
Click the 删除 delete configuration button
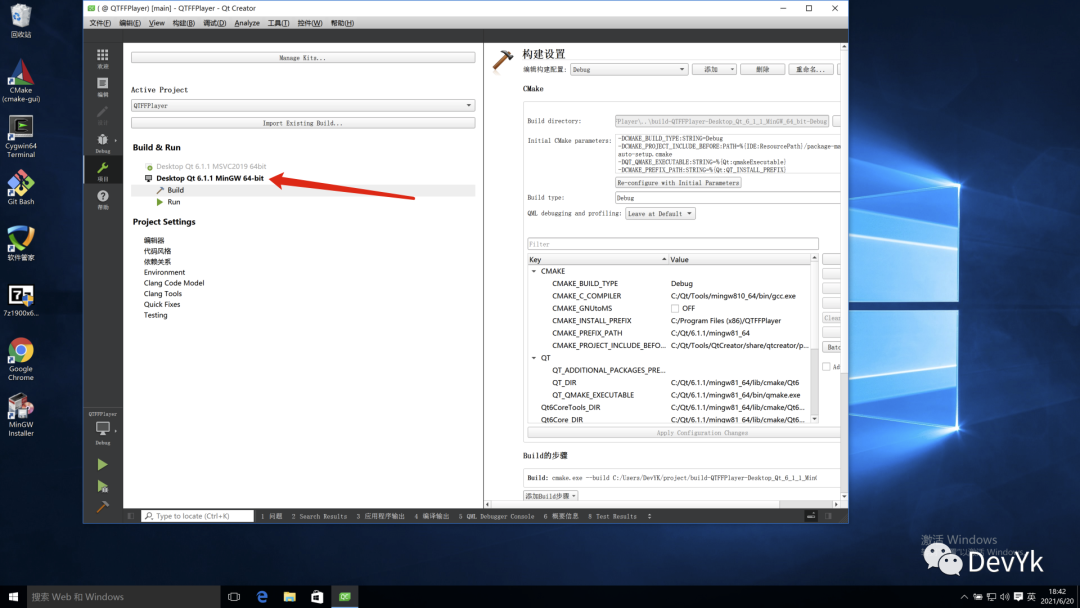tap(762, 70)
